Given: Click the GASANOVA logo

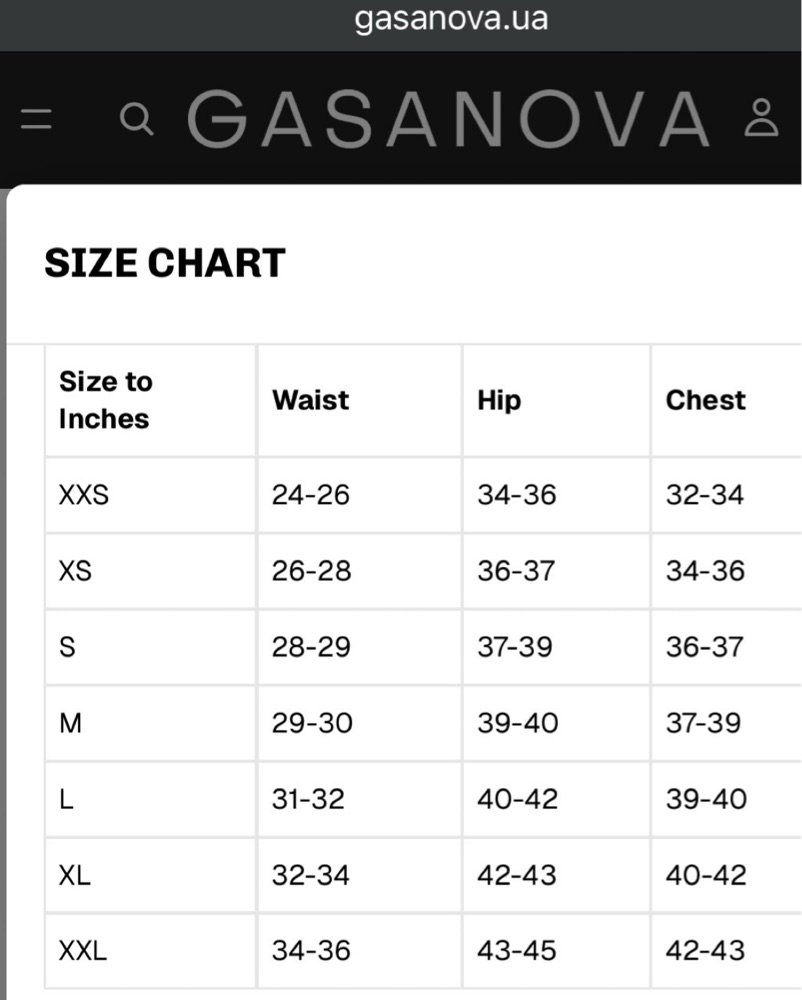Looking at the screenshot, I should coord(448,119).
